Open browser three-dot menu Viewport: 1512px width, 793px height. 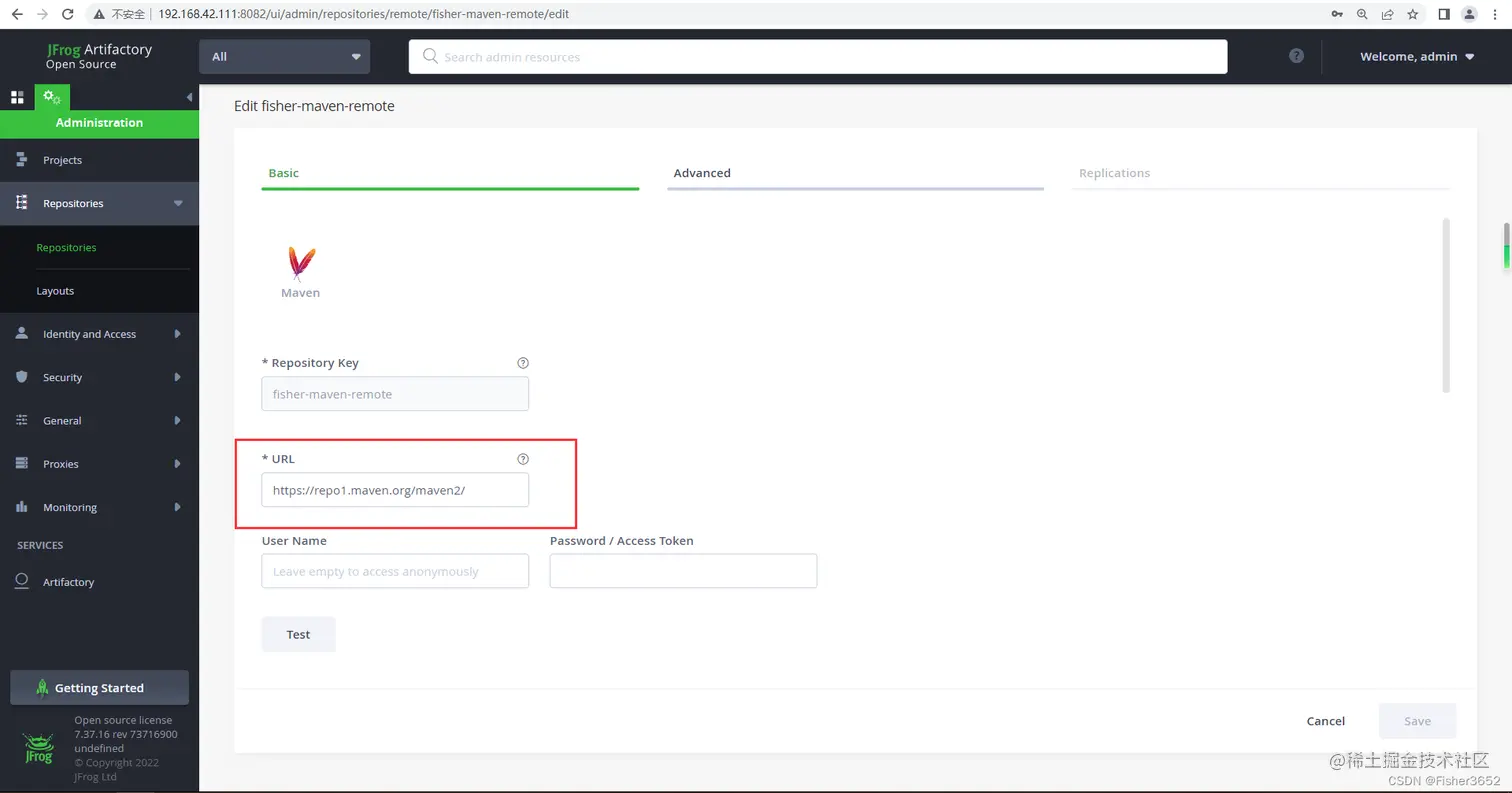(x=1495, y=14)
